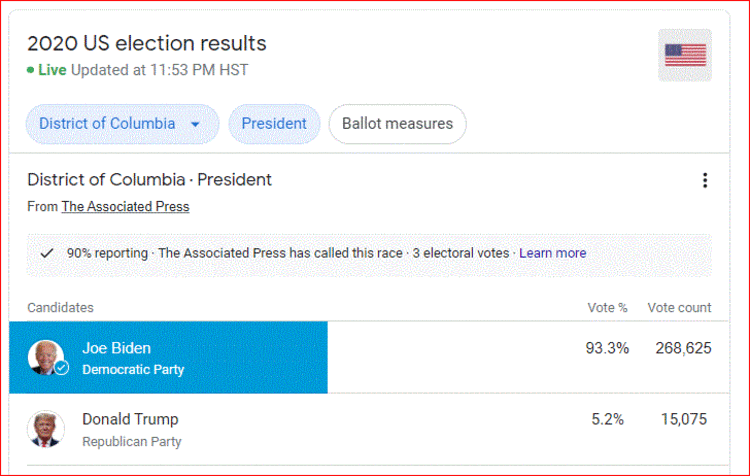Screen dimensions: 750x476
Task: Click the Learn more link
Action: [552, 253]
